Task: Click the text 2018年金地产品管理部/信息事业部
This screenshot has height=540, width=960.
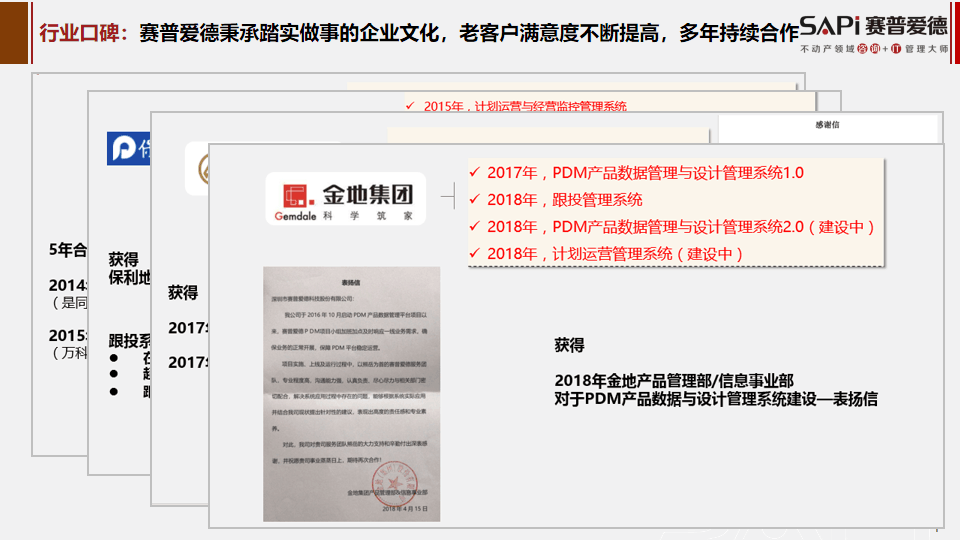Action: click(674, 381)
